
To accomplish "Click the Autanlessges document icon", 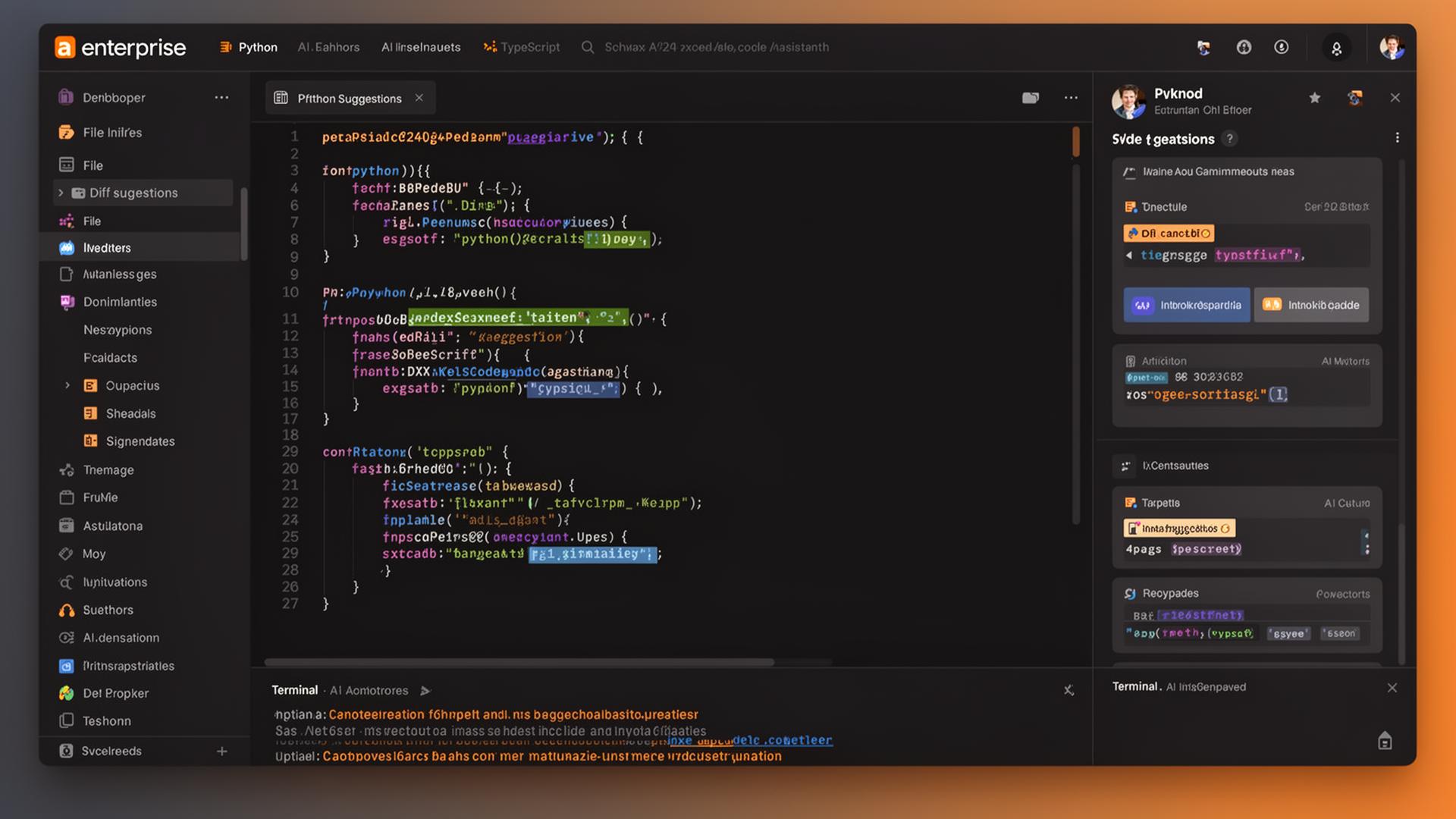I will [x=67, y=275].
